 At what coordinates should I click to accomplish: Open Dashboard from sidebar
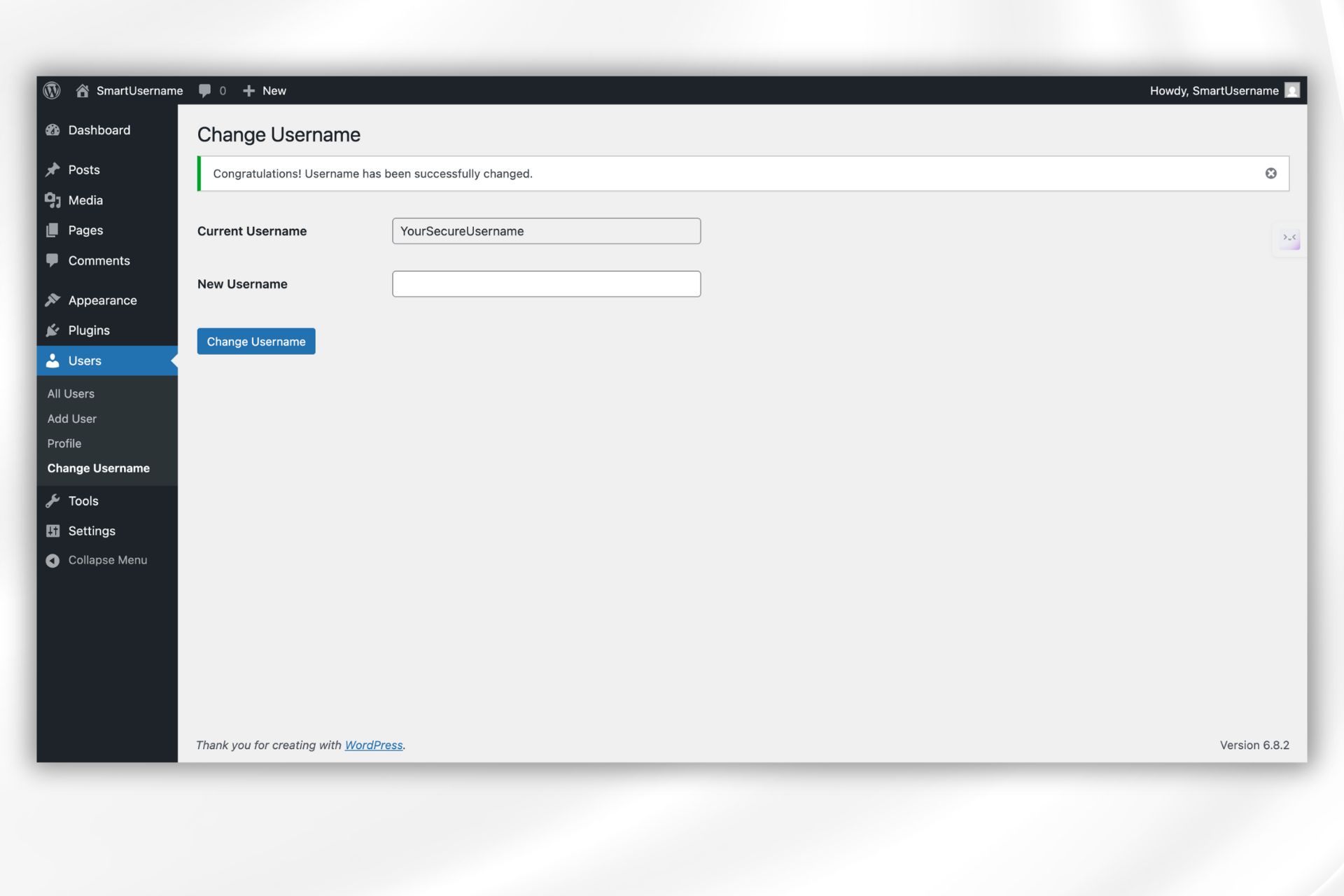click(x=99, y=130)
